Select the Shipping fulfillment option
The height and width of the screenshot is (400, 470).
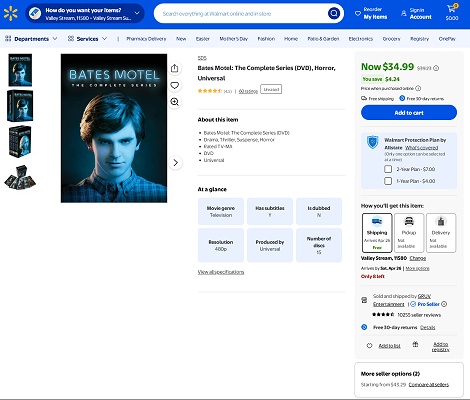[377, 233]
